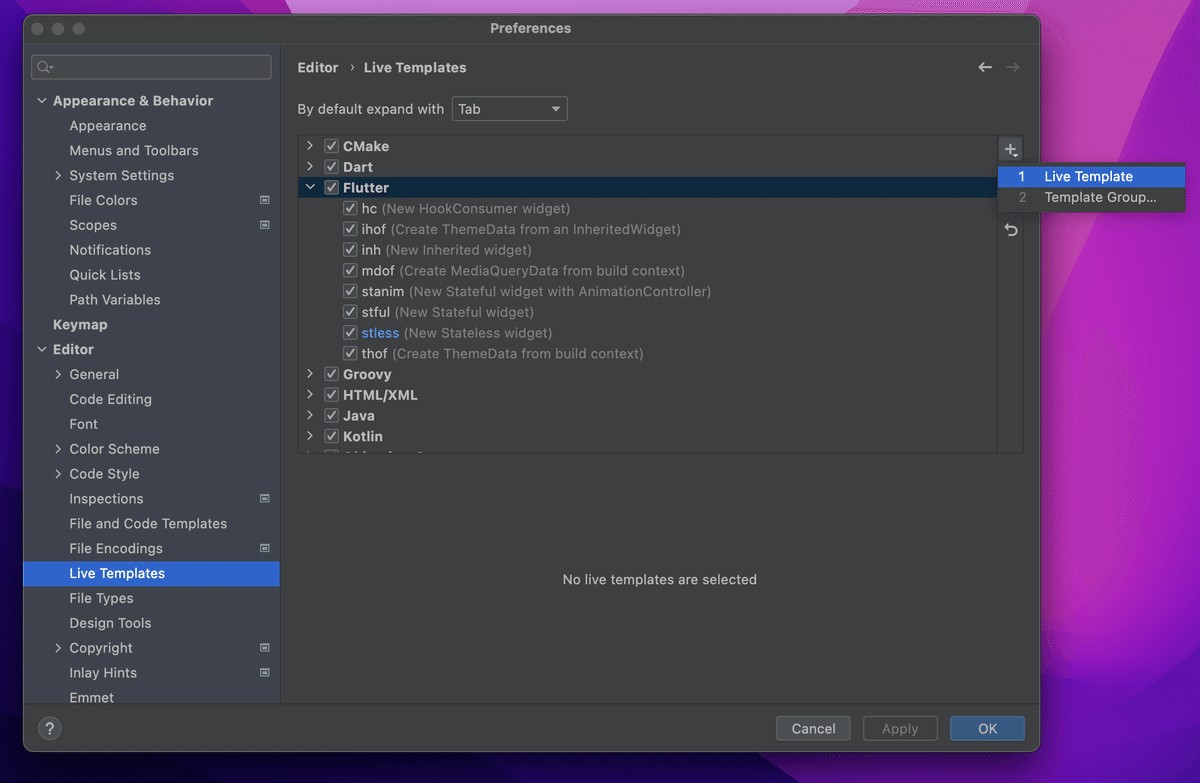This screenshot has height=783, width=1200.
Task: Click project-level icon next to Inspections
Action: [265, 498]
